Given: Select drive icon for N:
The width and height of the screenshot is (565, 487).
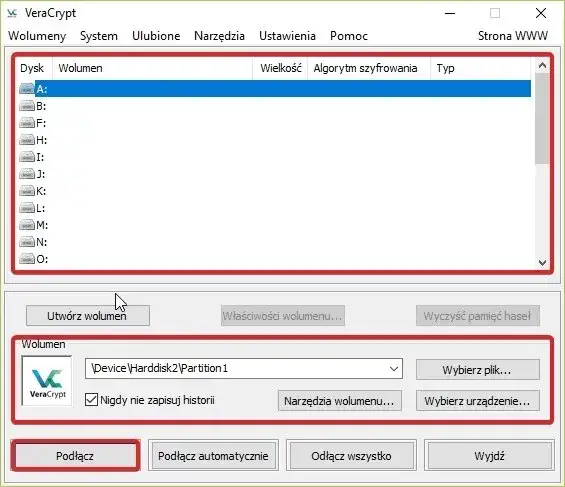Looking at the screenshot, I should click(27, 242).
